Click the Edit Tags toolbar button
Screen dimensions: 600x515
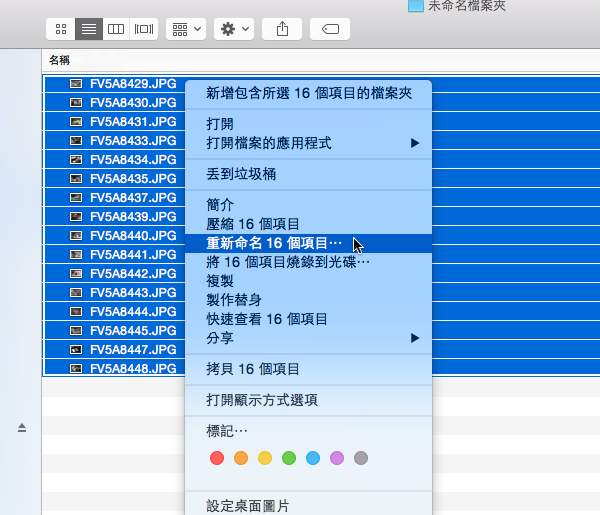click(330, 29)
